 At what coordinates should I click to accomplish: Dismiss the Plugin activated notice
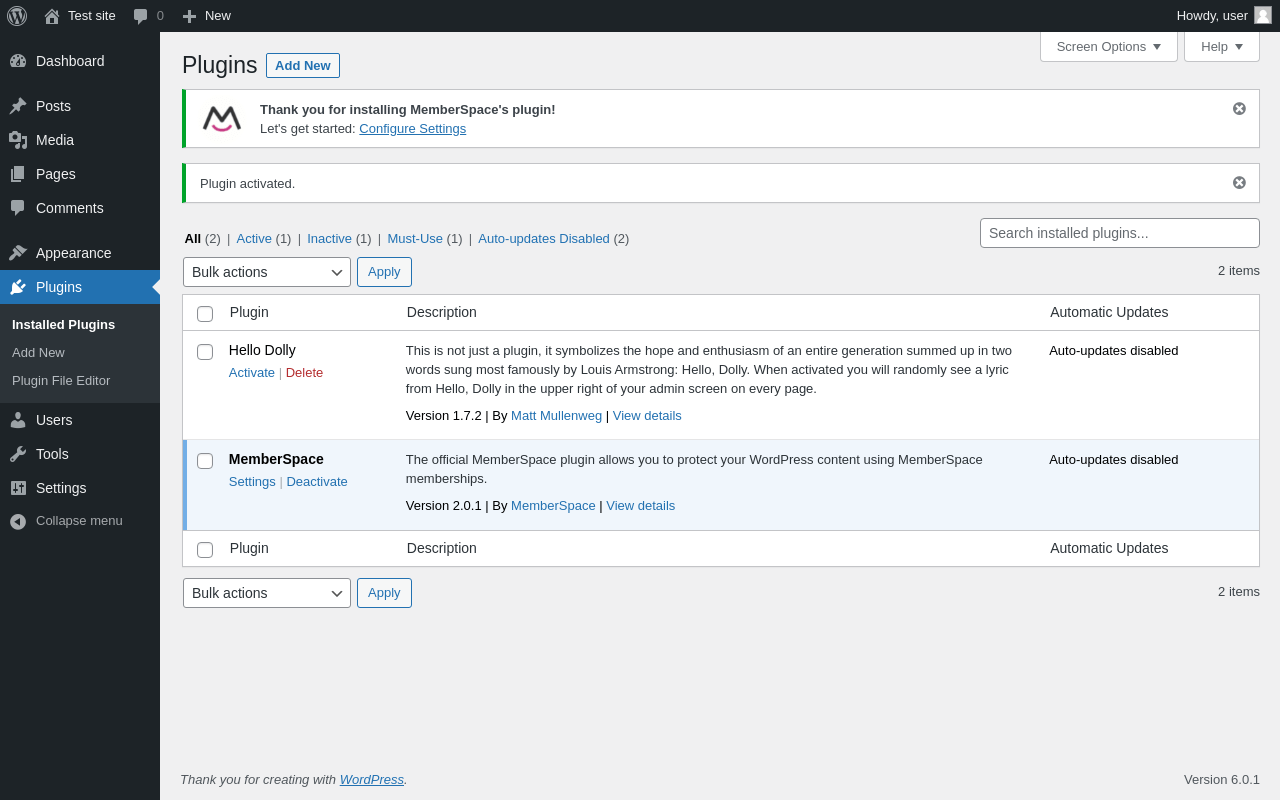1239,183
